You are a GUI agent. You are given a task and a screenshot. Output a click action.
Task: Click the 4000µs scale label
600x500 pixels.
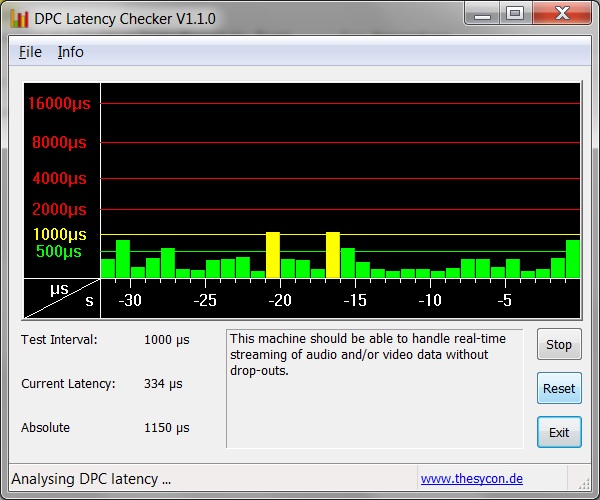[x=59, y=178]
